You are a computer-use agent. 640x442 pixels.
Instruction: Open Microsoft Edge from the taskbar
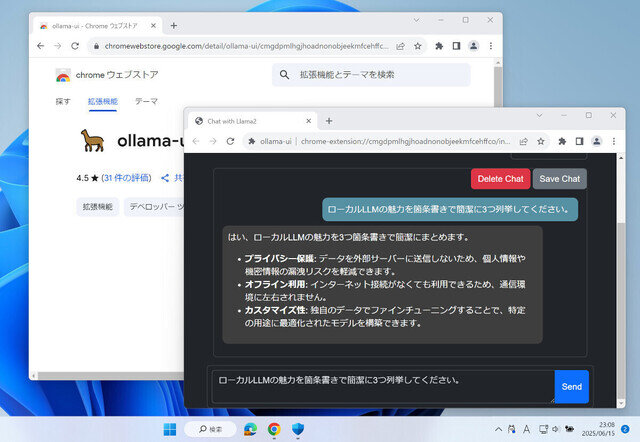click(x=250, y=429)
